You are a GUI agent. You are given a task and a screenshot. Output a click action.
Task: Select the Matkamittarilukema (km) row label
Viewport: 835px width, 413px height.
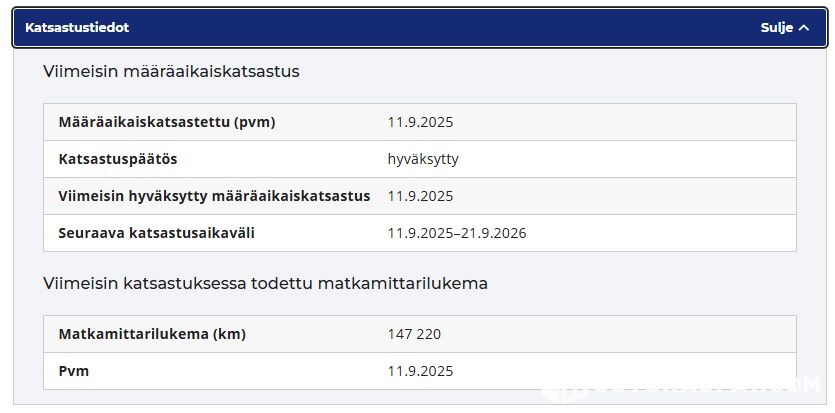tap(152, 334)
